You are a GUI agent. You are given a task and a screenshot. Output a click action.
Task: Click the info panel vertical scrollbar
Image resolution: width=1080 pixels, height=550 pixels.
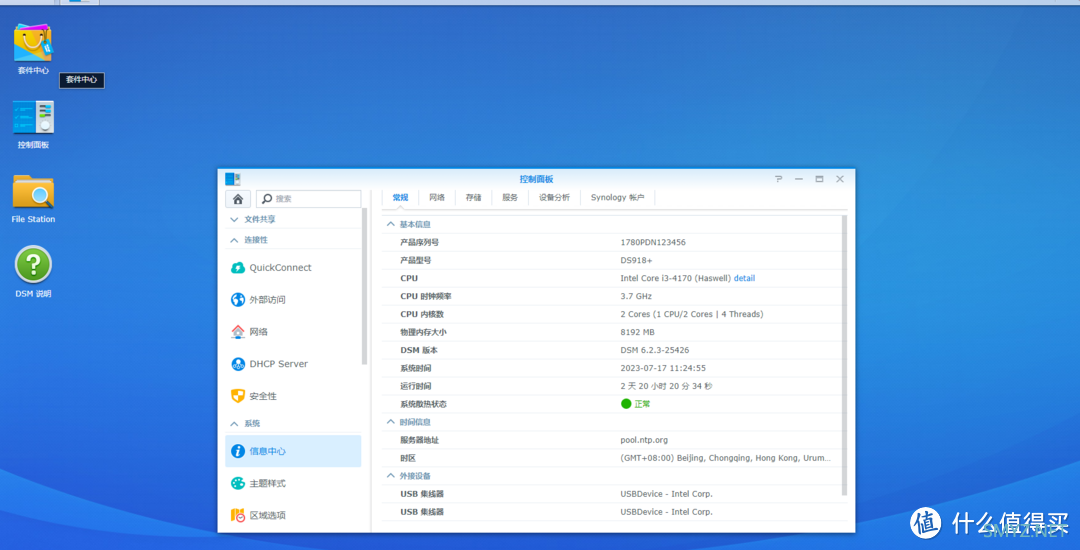coord(844,355)
